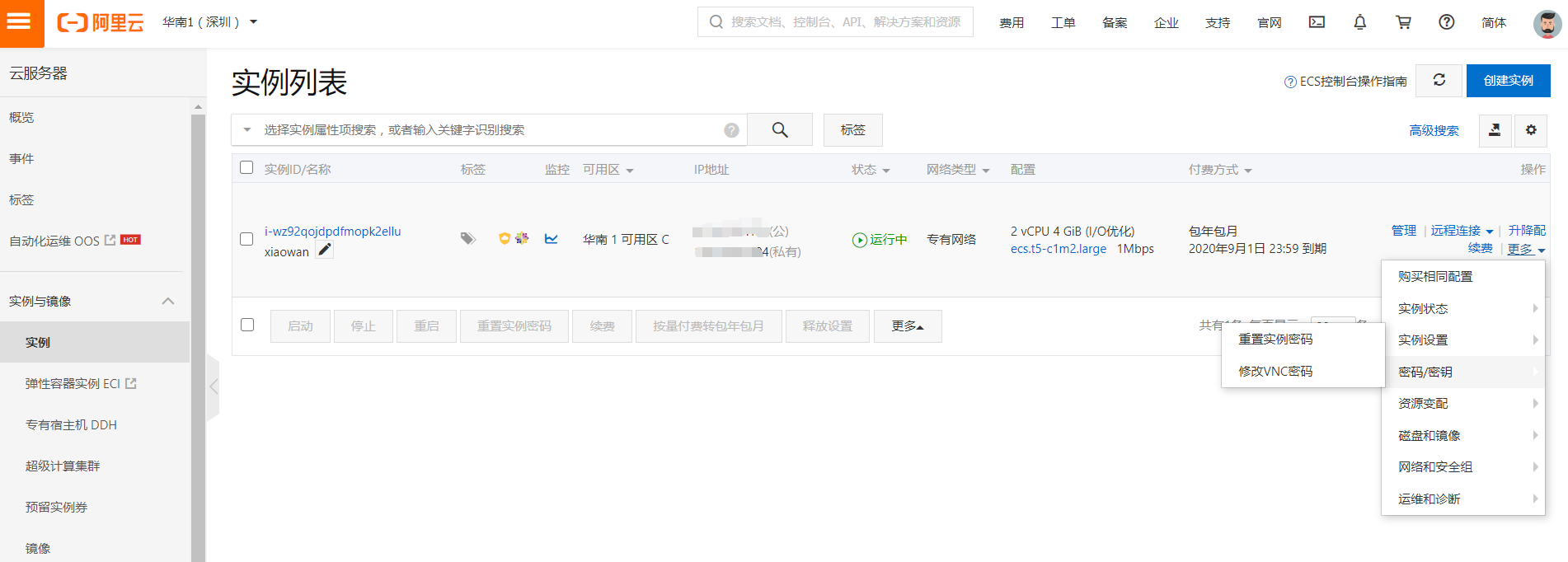Screen dimensions: 1568x562
Task: Click 管理 link for the instance
Action: point(1403,231)
